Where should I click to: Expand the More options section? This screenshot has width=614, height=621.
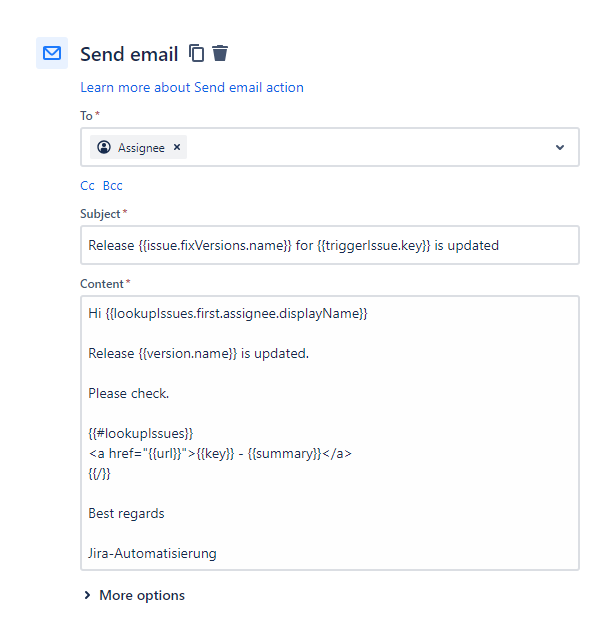[88, 595]
